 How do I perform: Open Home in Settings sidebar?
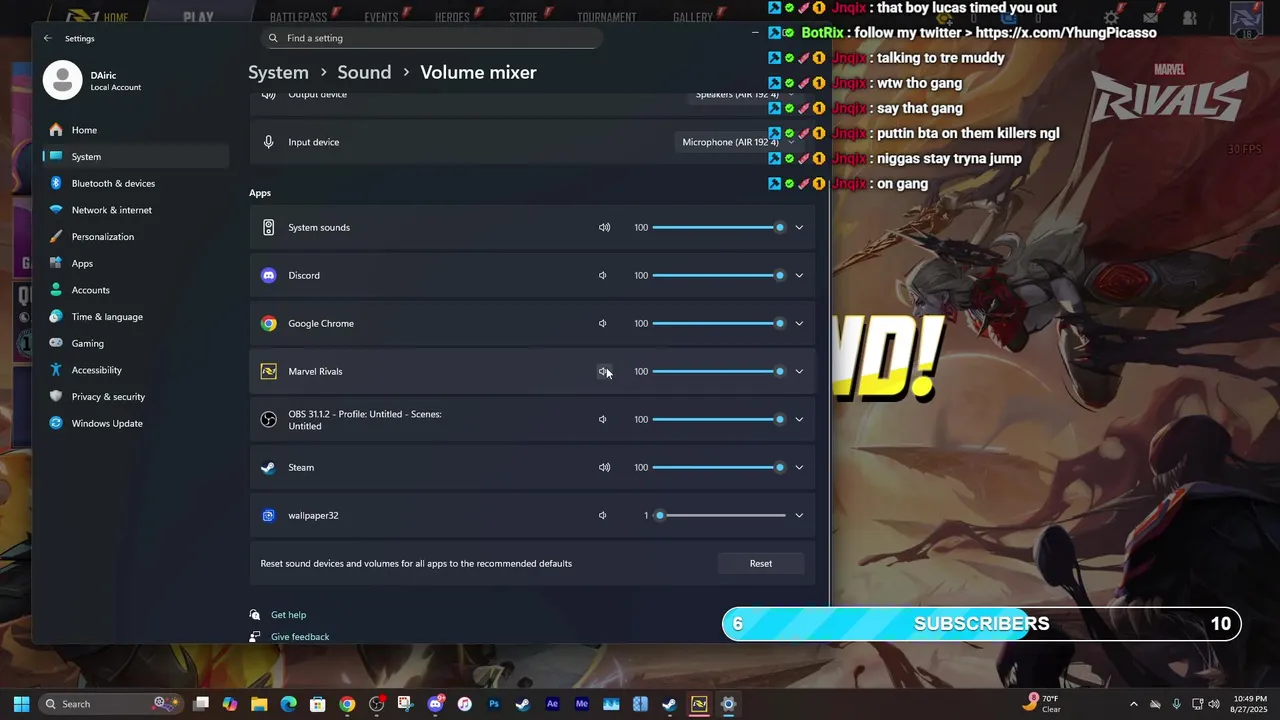[x=135, y=130]
